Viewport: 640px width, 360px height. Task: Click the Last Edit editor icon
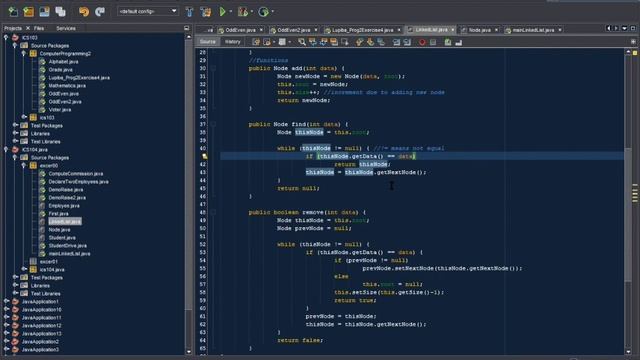[x=256, y=42]
